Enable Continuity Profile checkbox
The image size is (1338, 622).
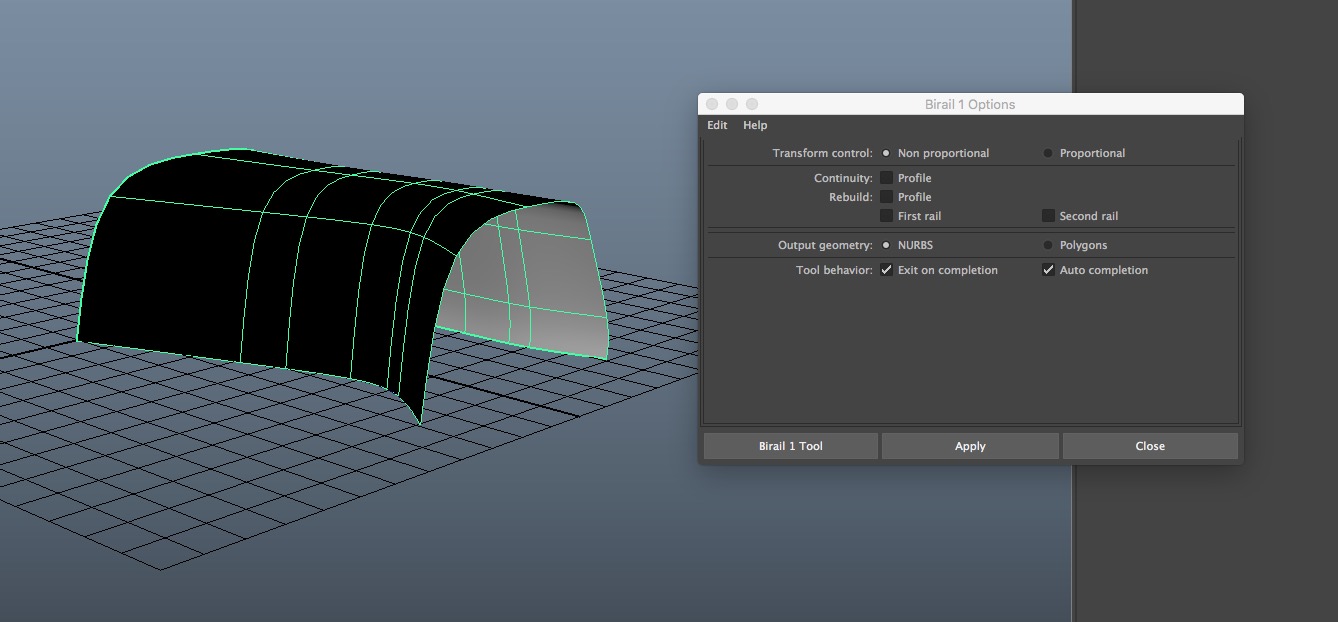[x=886, y=178]
